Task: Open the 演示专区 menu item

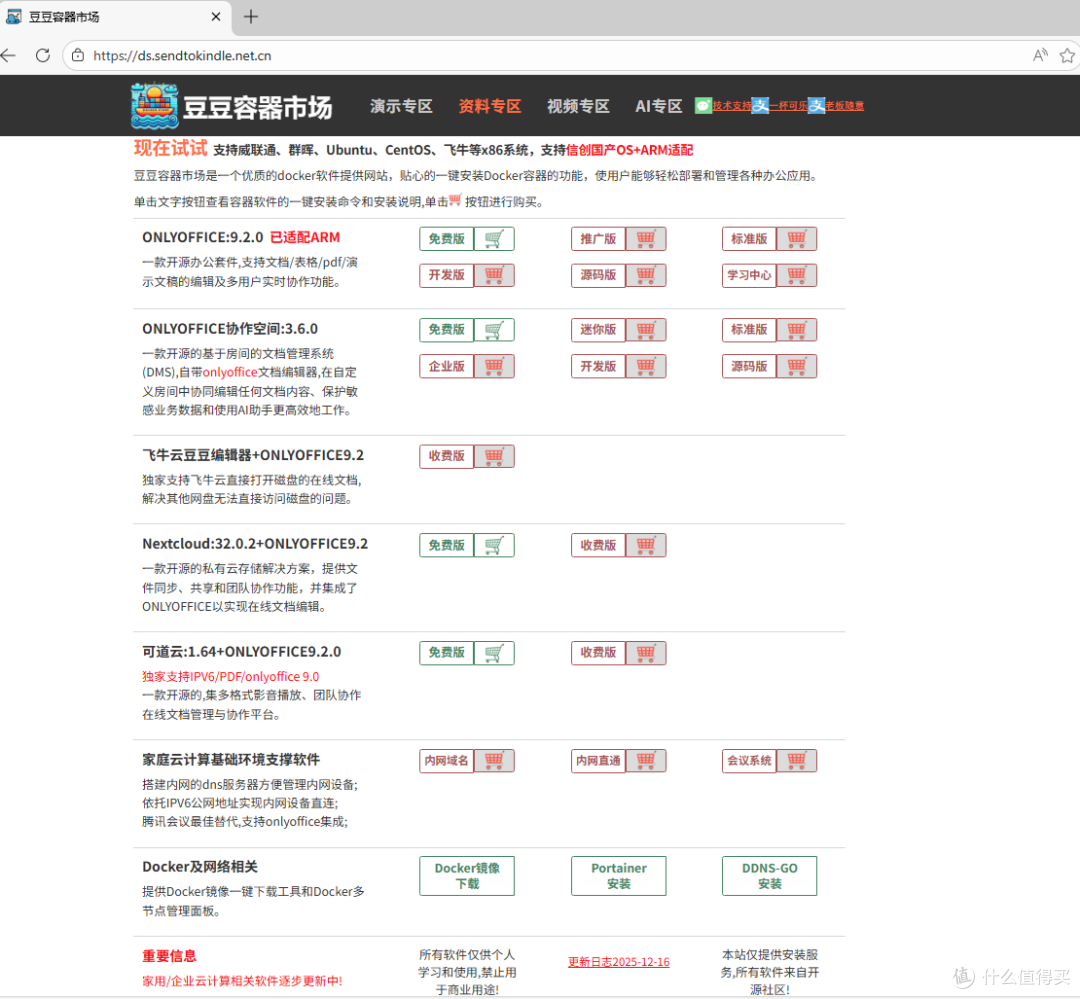Action: tap(401, 106)
